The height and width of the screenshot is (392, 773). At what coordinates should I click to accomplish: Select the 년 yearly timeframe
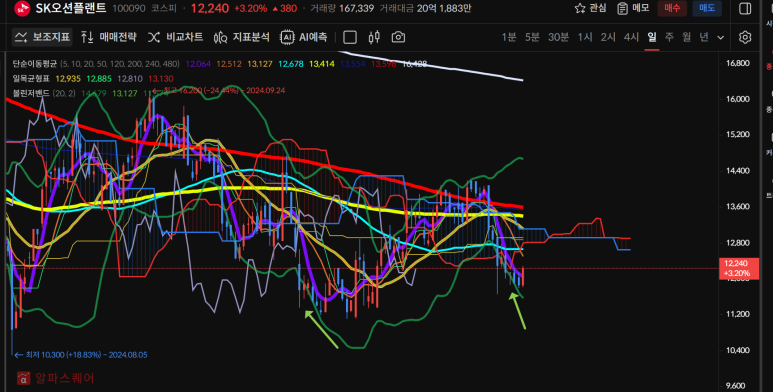[703, 37]
